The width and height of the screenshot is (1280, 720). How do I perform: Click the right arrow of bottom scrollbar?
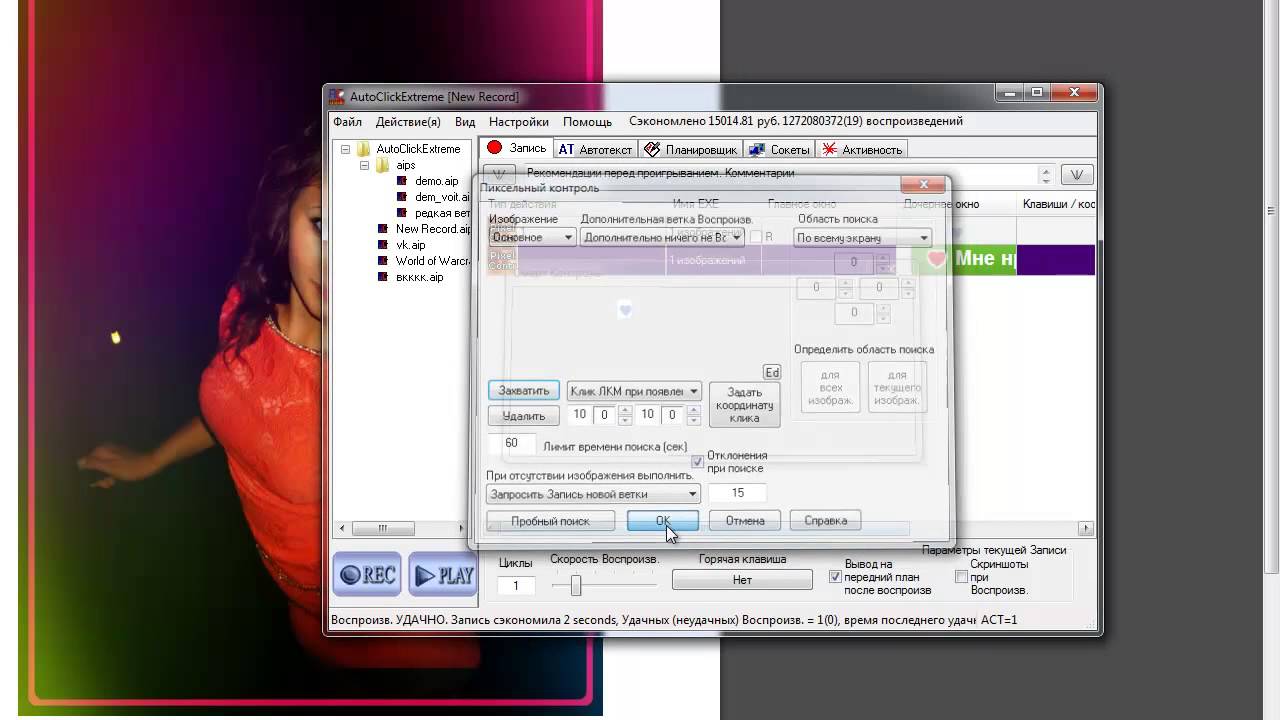tap(1085, 529)
